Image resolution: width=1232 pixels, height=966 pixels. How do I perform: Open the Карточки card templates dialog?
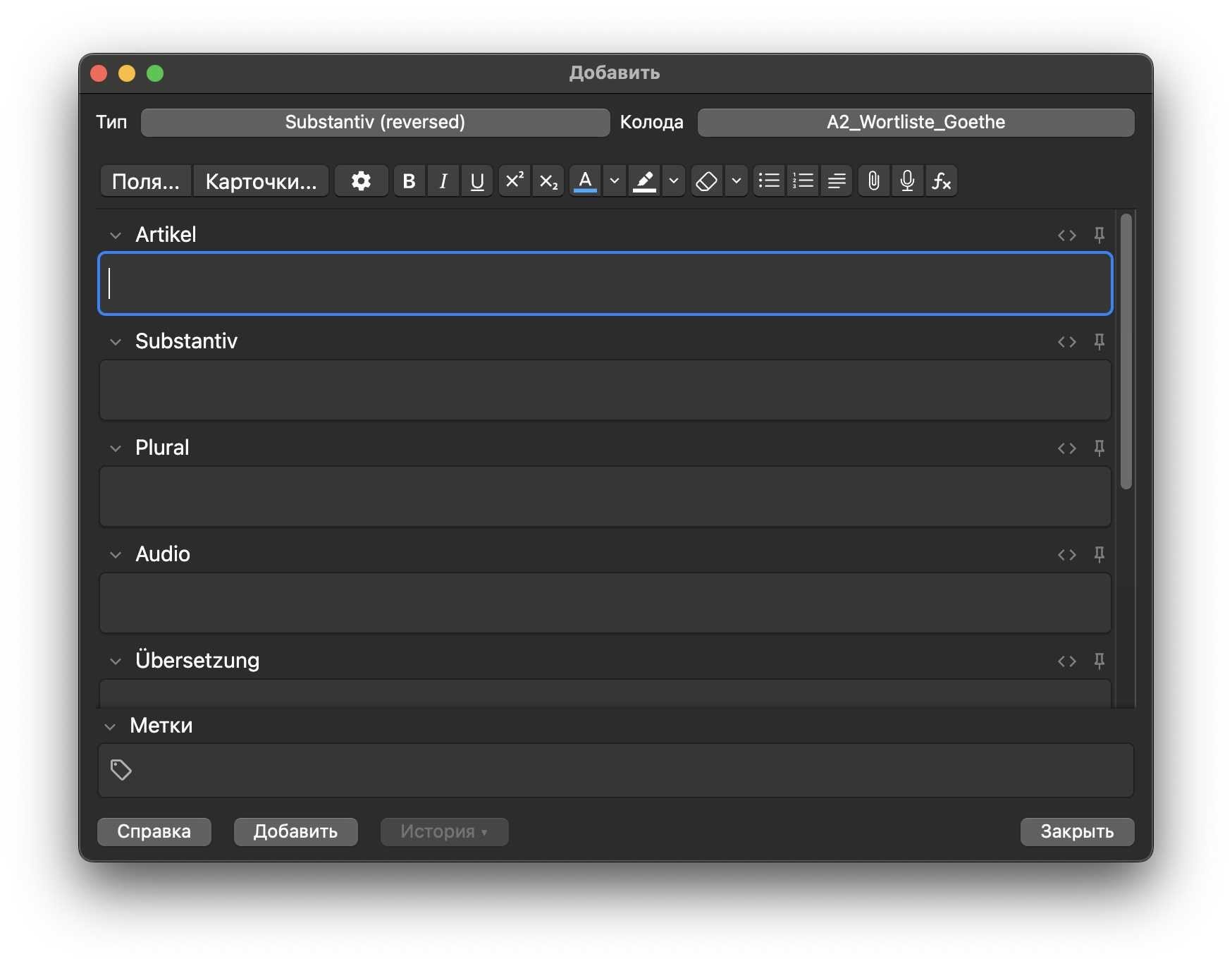(x=261, y=181)
